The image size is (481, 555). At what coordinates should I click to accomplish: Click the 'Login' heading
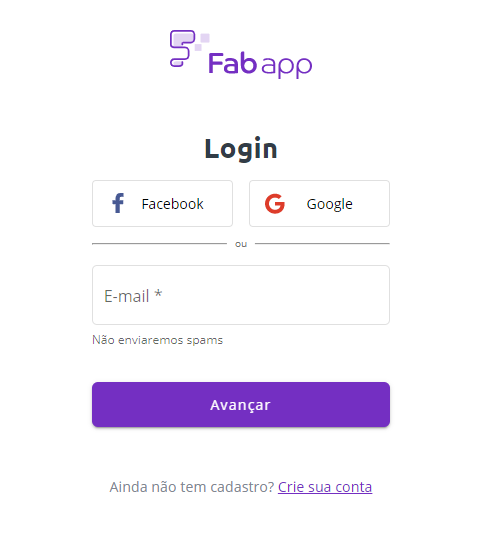(x=241, y=149)
